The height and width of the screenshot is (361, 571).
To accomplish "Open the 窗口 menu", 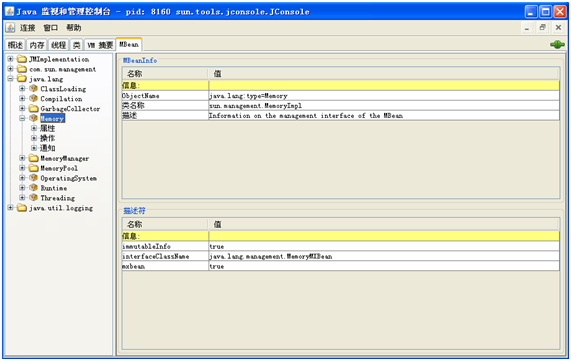I will point(51,28).
